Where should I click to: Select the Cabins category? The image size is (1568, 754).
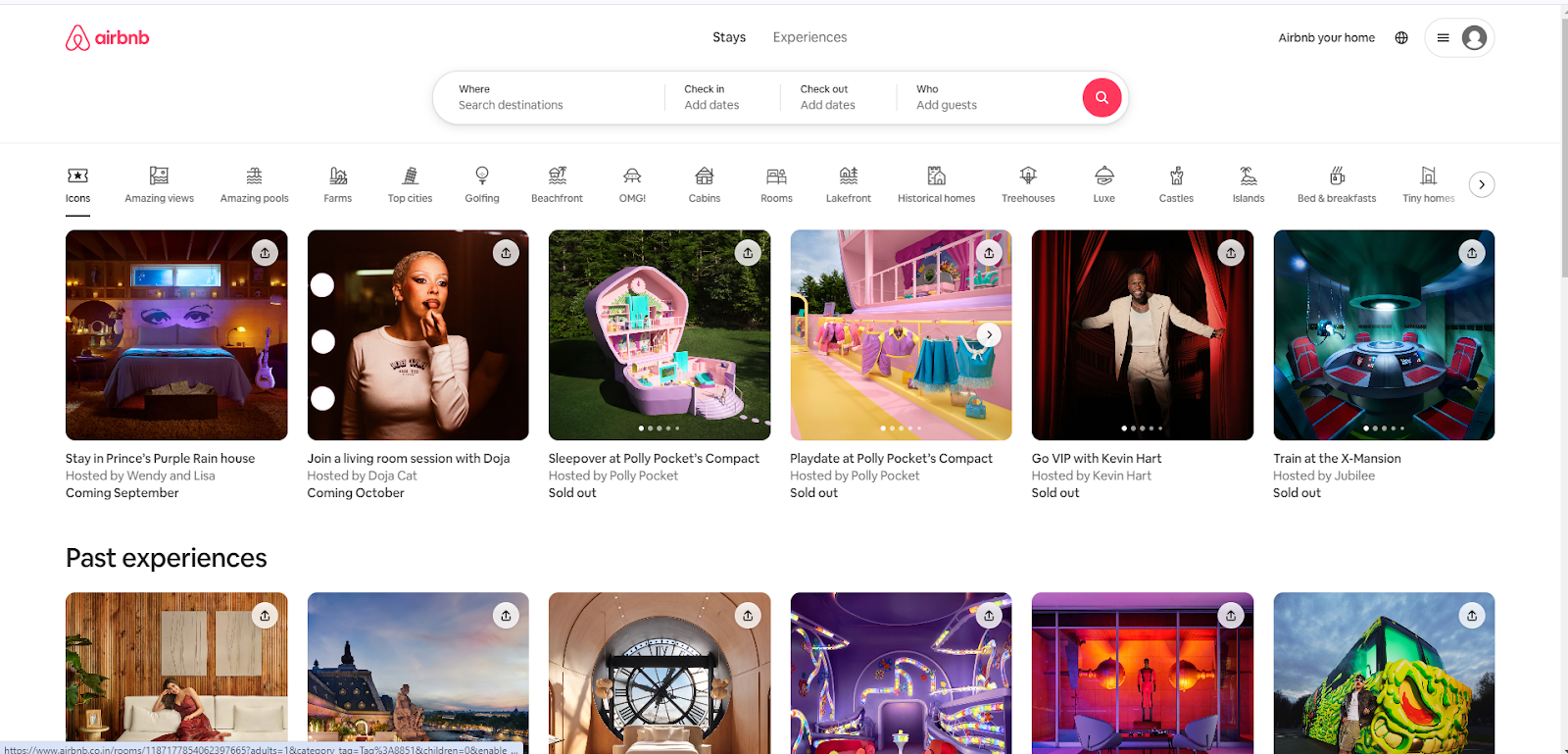(704, 184)
